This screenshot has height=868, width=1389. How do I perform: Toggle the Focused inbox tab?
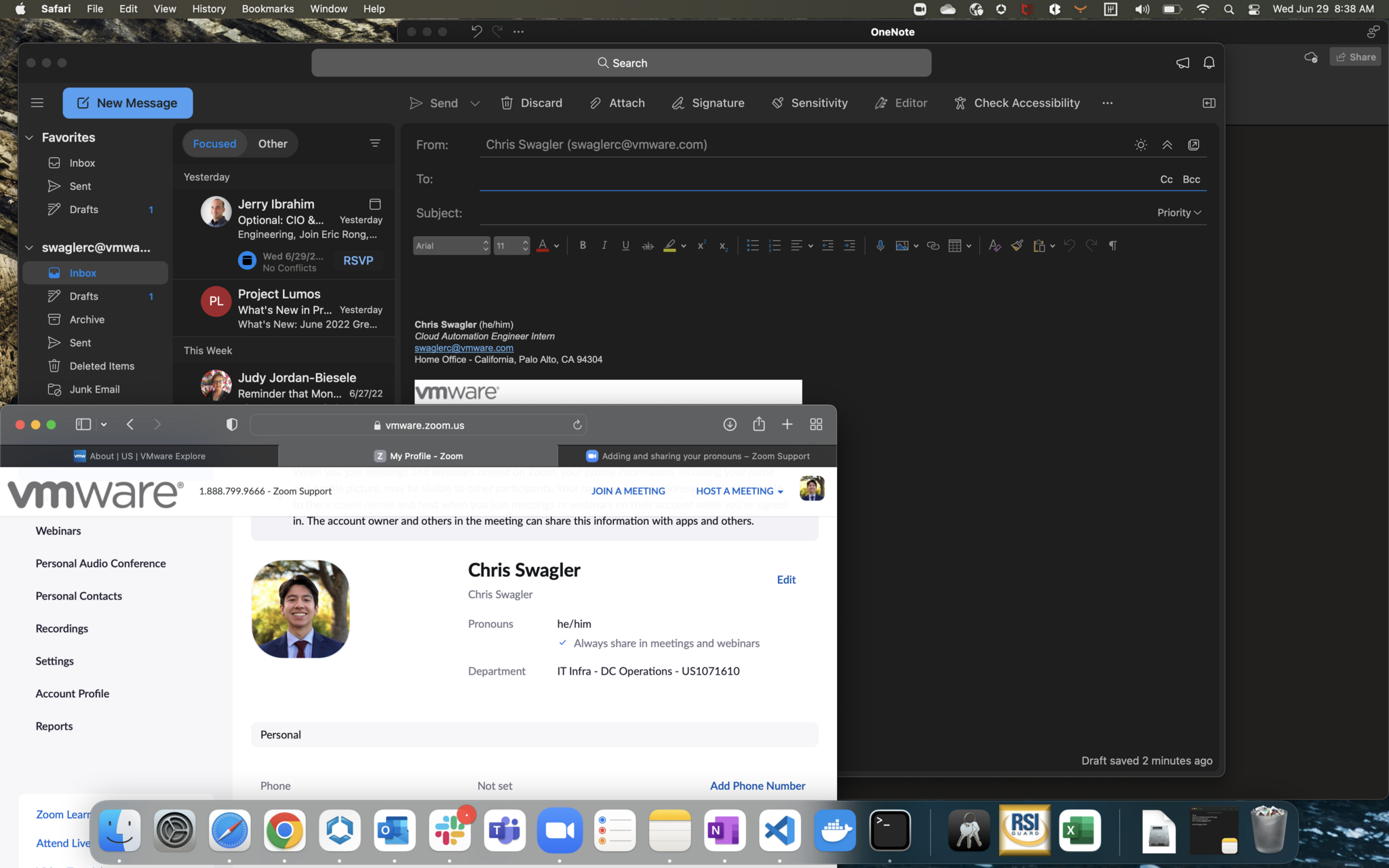coord(214,144)
